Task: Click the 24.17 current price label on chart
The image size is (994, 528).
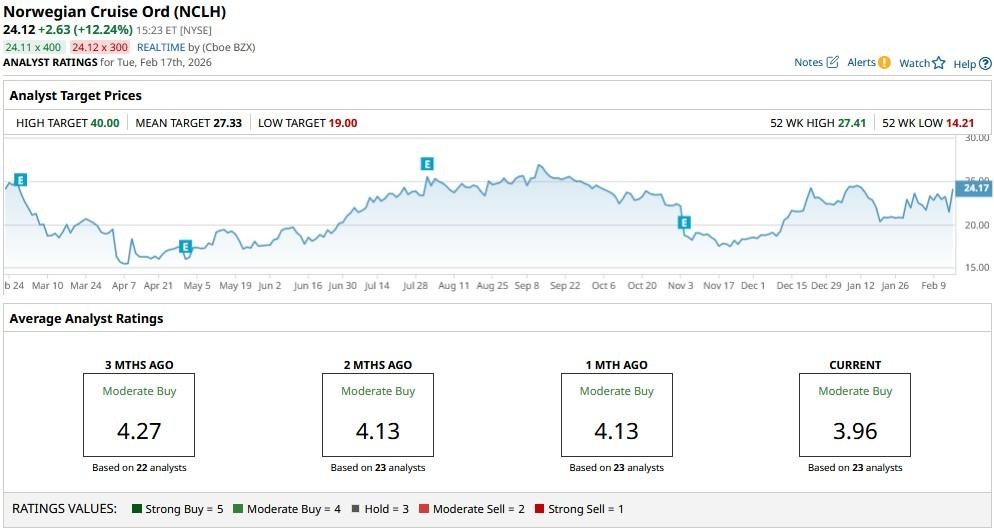Action: pos(974,188)
